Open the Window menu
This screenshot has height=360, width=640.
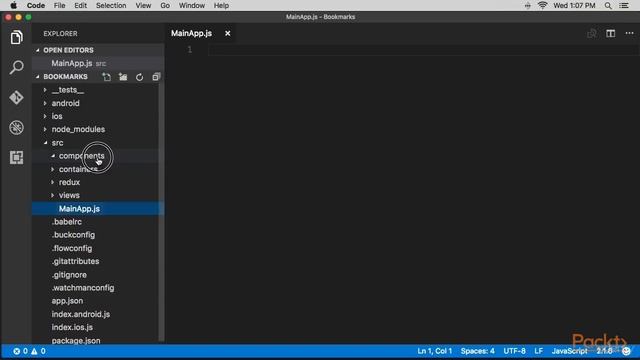[x=192, y=5]
